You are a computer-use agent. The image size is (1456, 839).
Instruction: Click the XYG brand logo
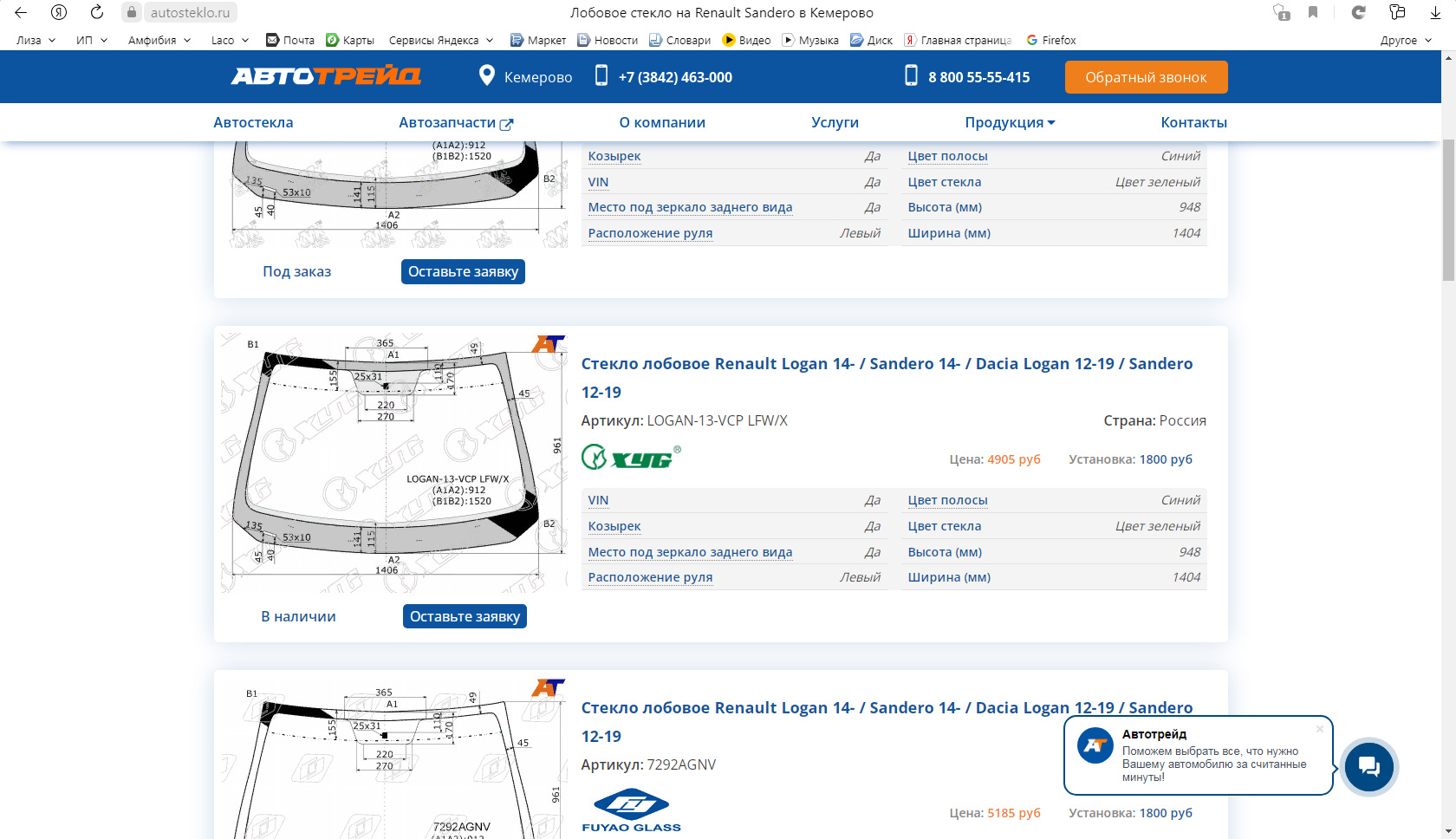click(x=631, y=457)
